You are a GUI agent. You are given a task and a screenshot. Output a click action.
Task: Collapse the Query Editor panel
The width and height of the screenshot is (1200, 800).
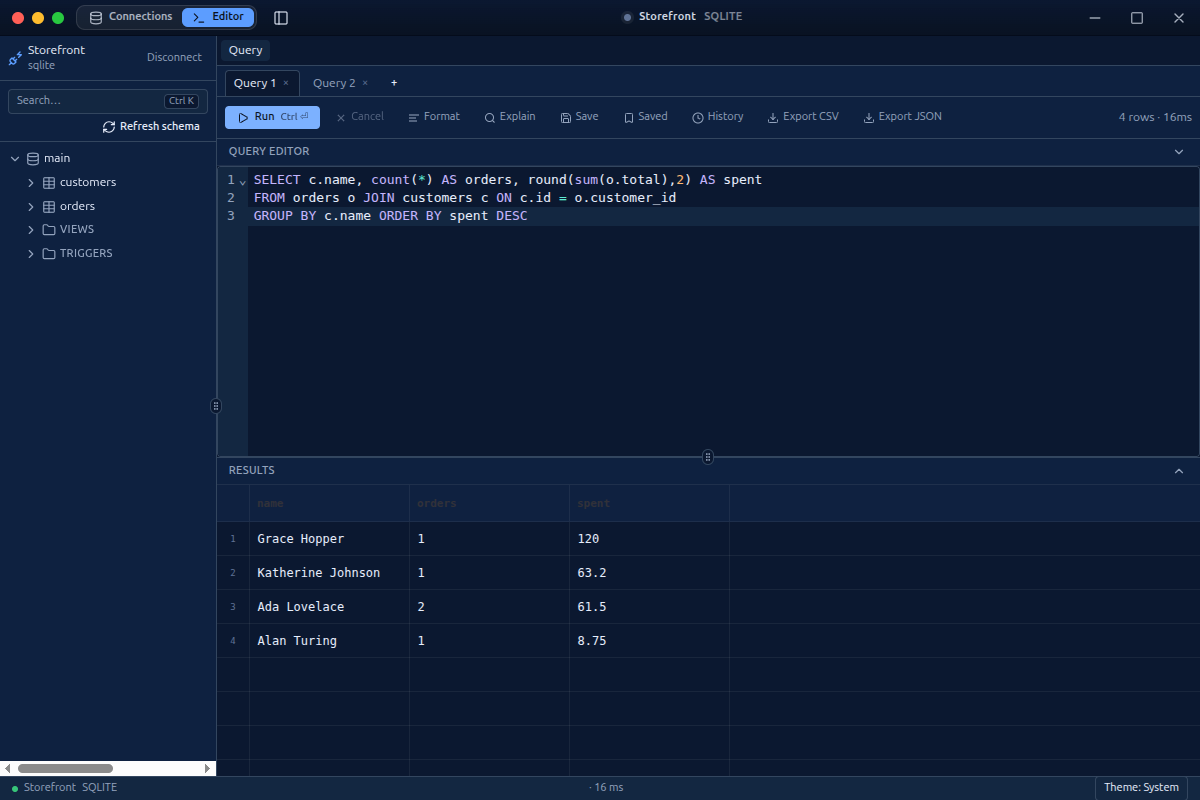[x=1179, y=151]
